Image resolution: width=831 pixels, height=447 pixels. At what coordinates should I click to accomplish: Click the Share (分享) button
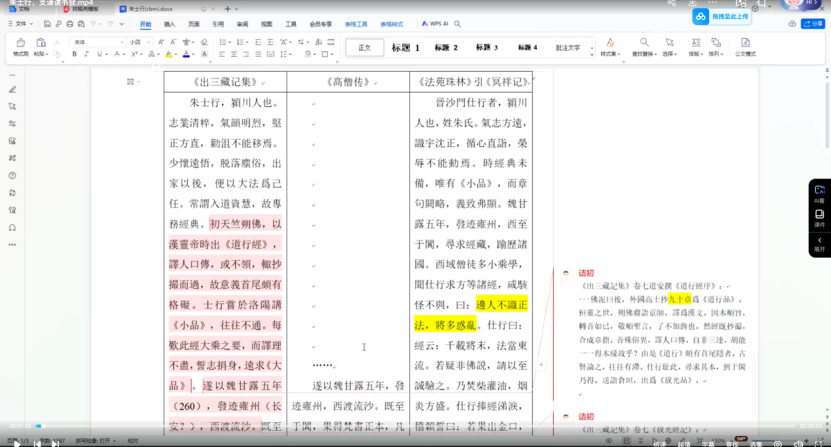[812, 24]
